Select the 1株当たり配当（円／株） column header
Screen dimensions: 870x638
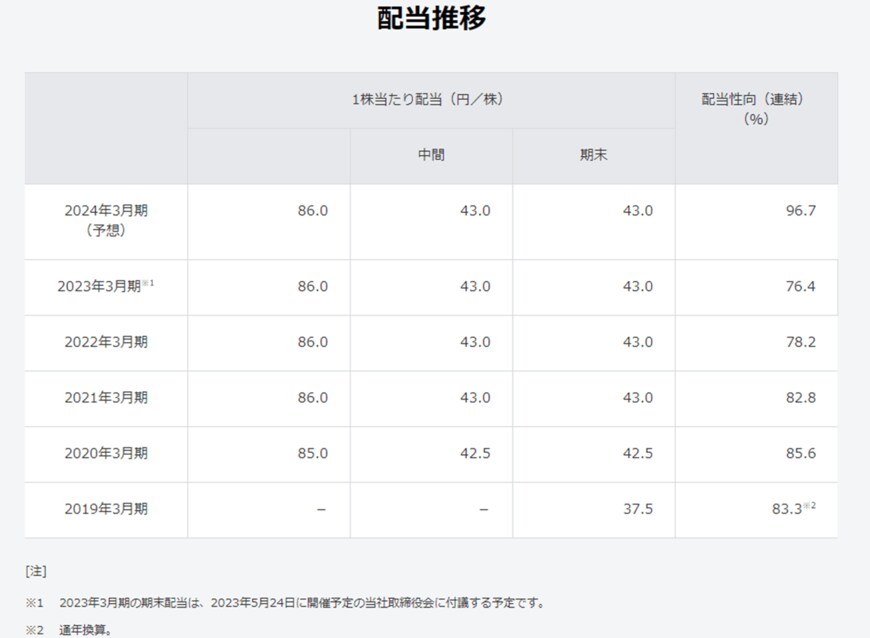(x=430, y=98)
